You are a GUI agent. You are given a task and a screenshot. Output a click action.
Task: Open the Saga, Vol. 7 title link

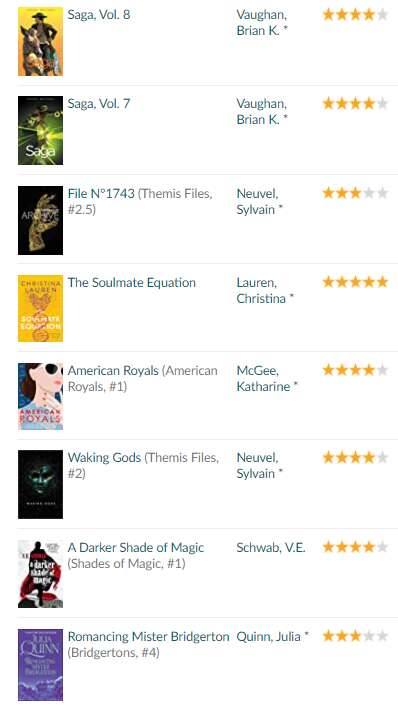[98, 103]
